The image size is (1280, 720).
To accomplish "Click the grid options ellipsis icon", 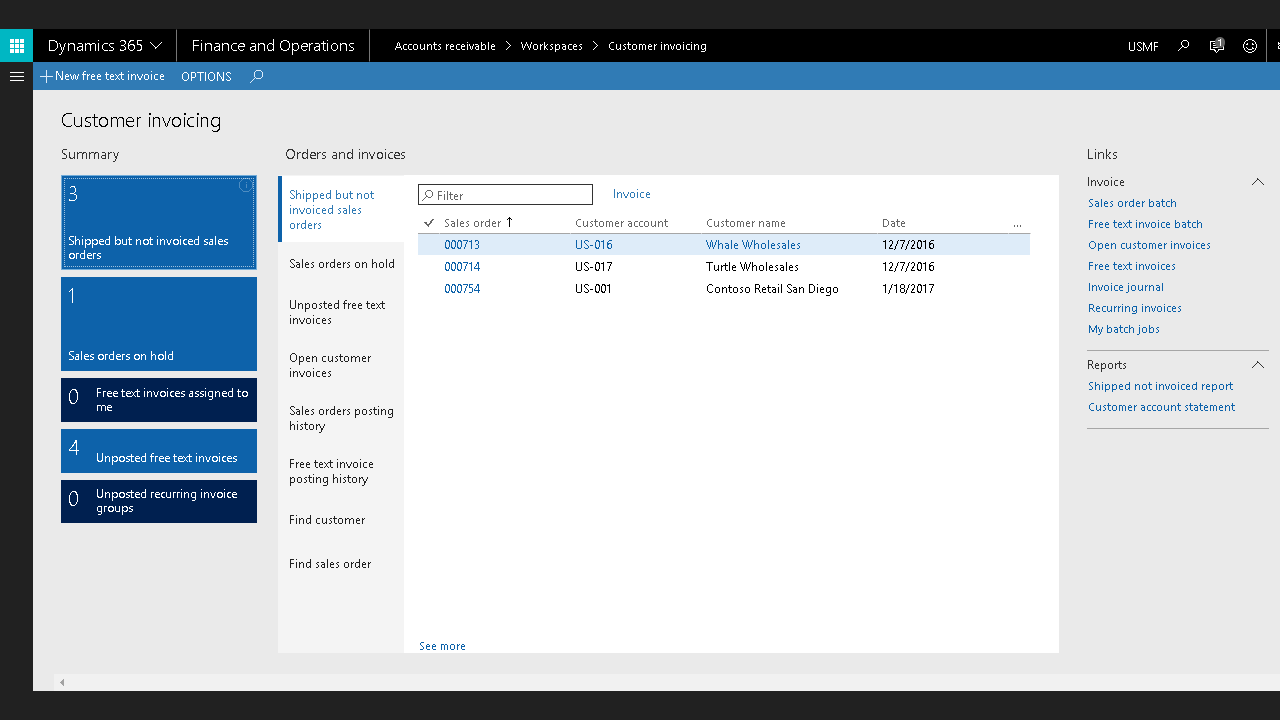I will pyautogui.click(x=1017, y=224).
